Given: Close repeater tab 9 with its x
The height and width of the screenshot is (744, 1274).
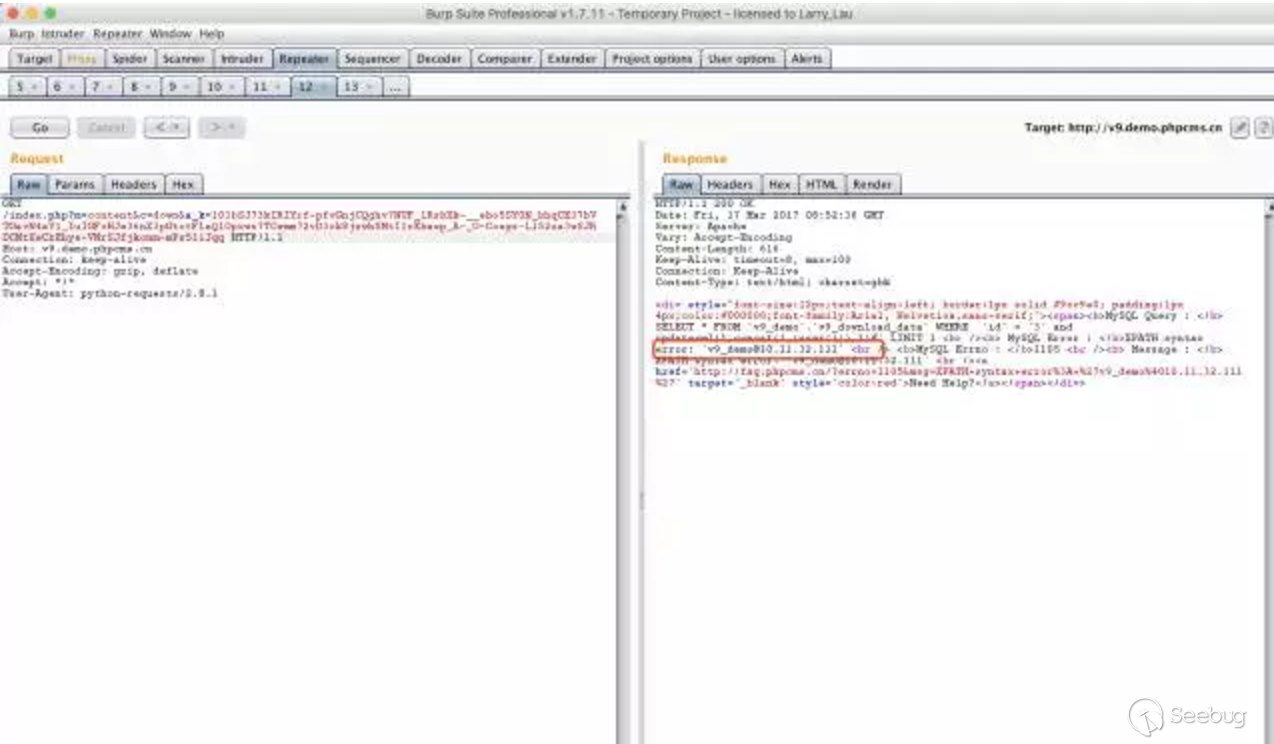Looking at the screenshot, I should pos(187,87).
